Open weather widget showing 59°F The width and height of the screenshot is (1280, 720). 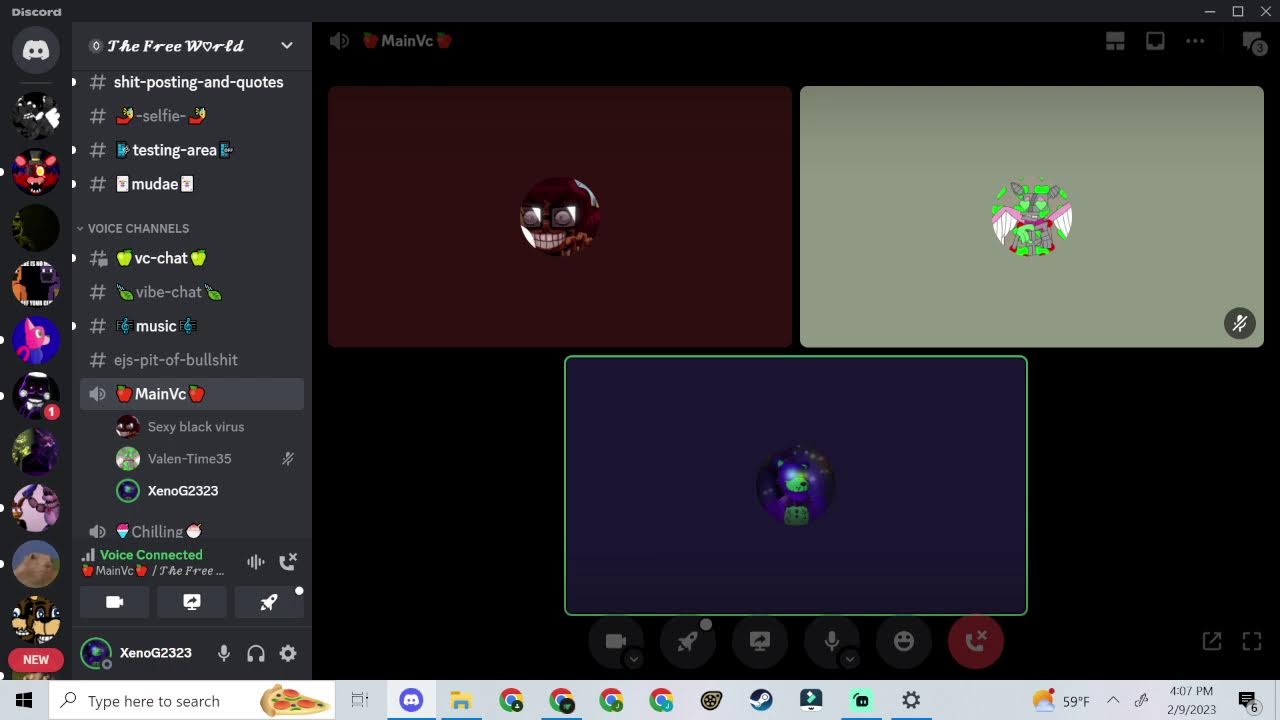click(1061, 701)
